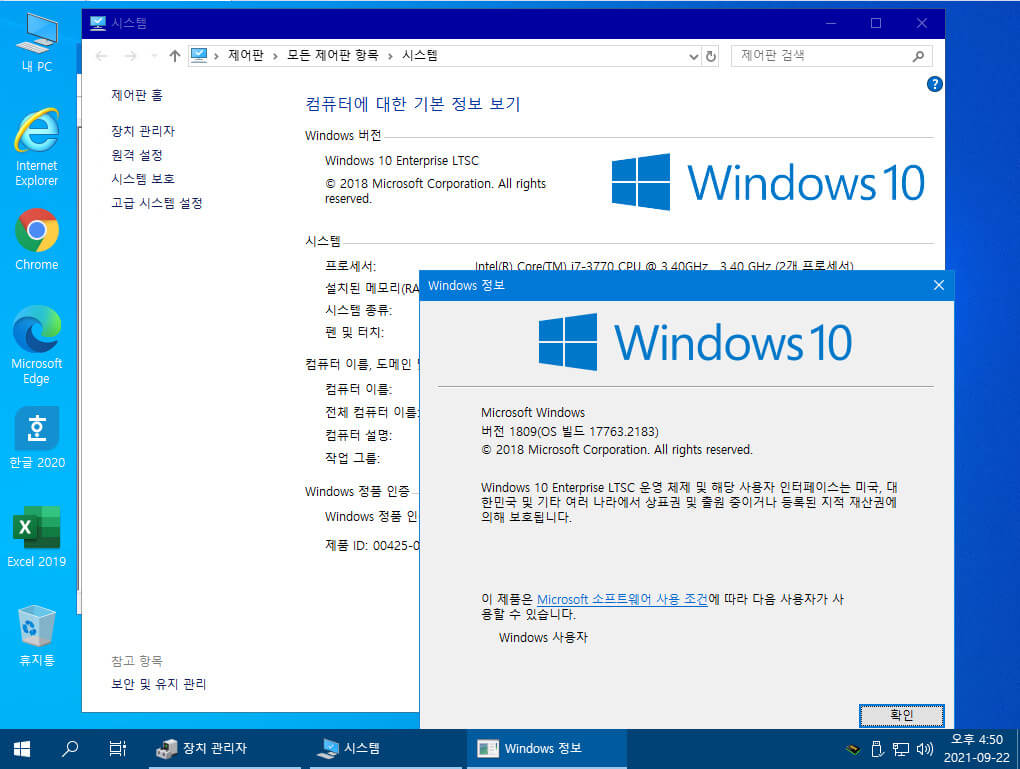Viewport: 1020px width, 769px height.
Task: Launch Internet Explorer from the desktop
Action: coord(37,148)
